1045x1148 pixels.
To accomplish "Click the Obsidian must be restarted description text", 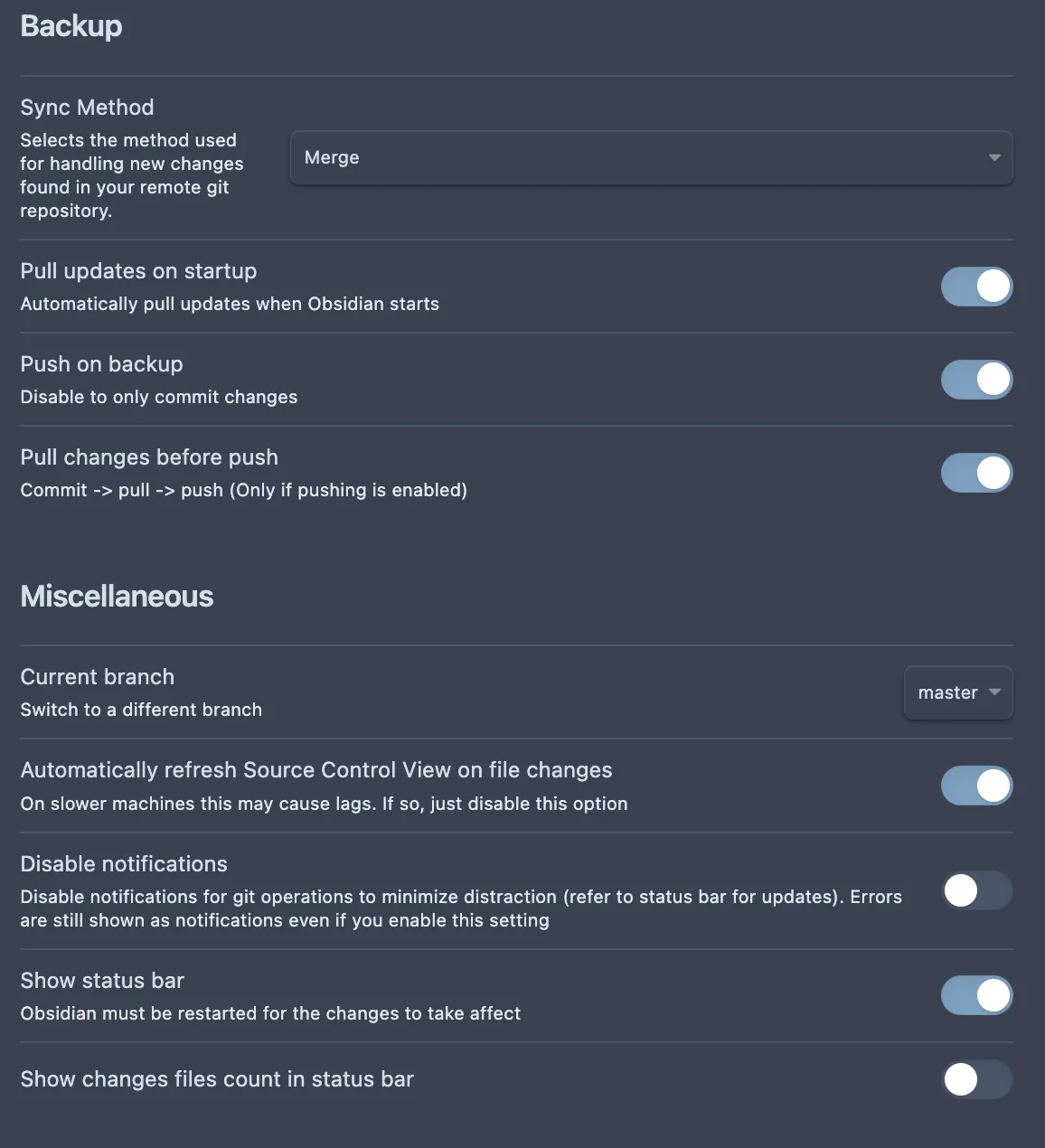I will [270, 1013].
